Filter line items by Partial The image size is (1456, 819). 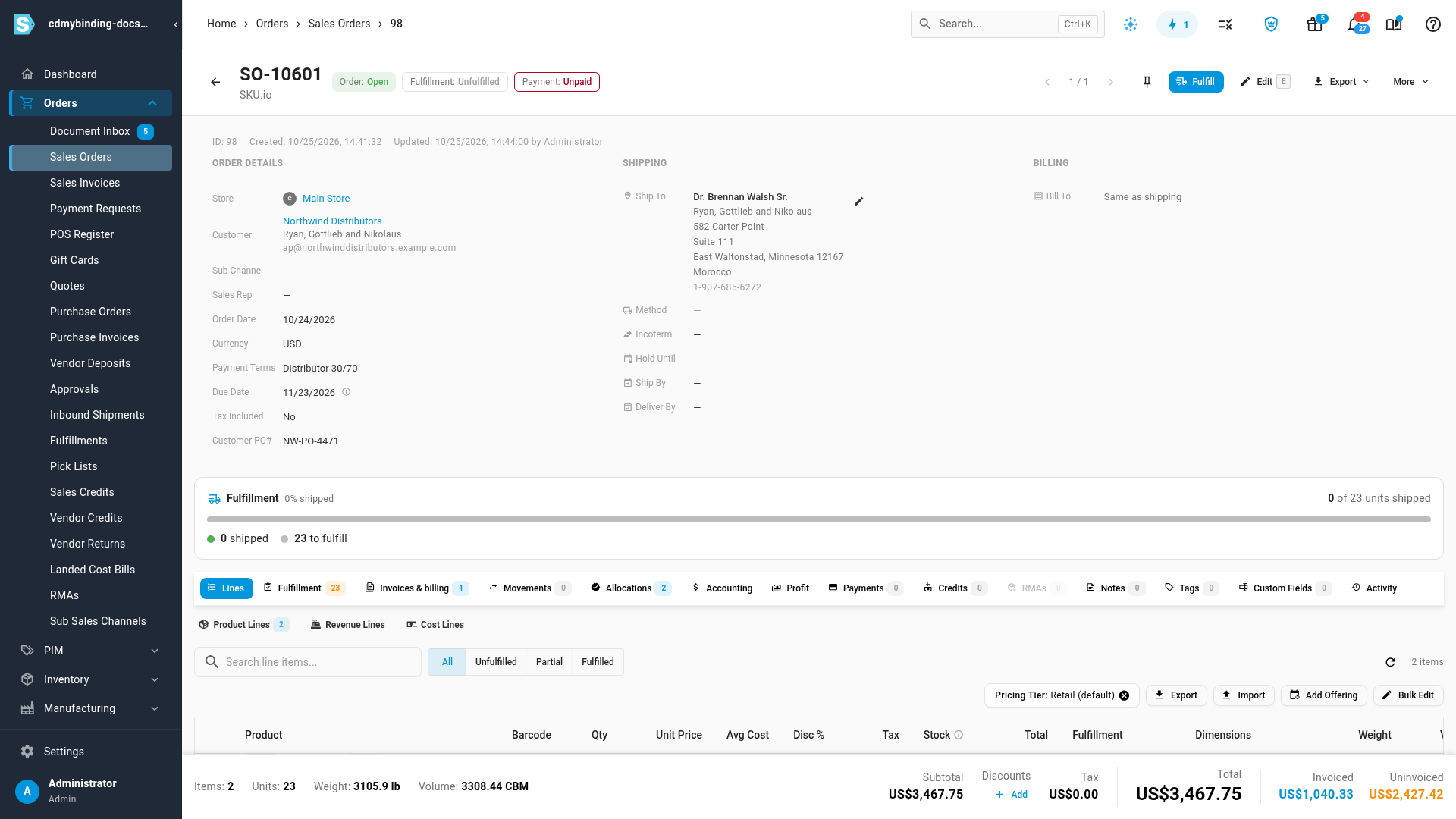point(549,662)
